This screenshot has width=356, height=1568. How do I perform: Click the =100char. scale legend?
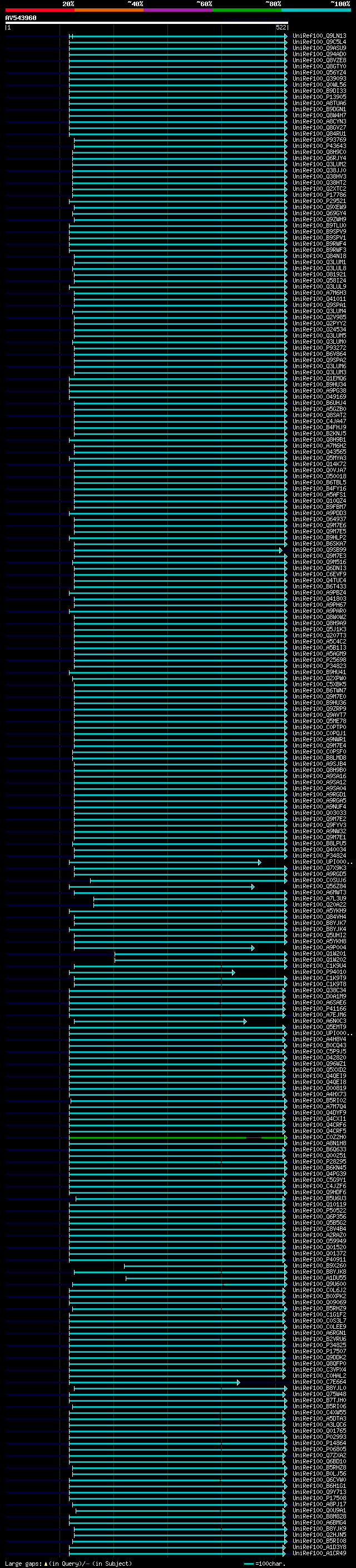coord(265,1564)
